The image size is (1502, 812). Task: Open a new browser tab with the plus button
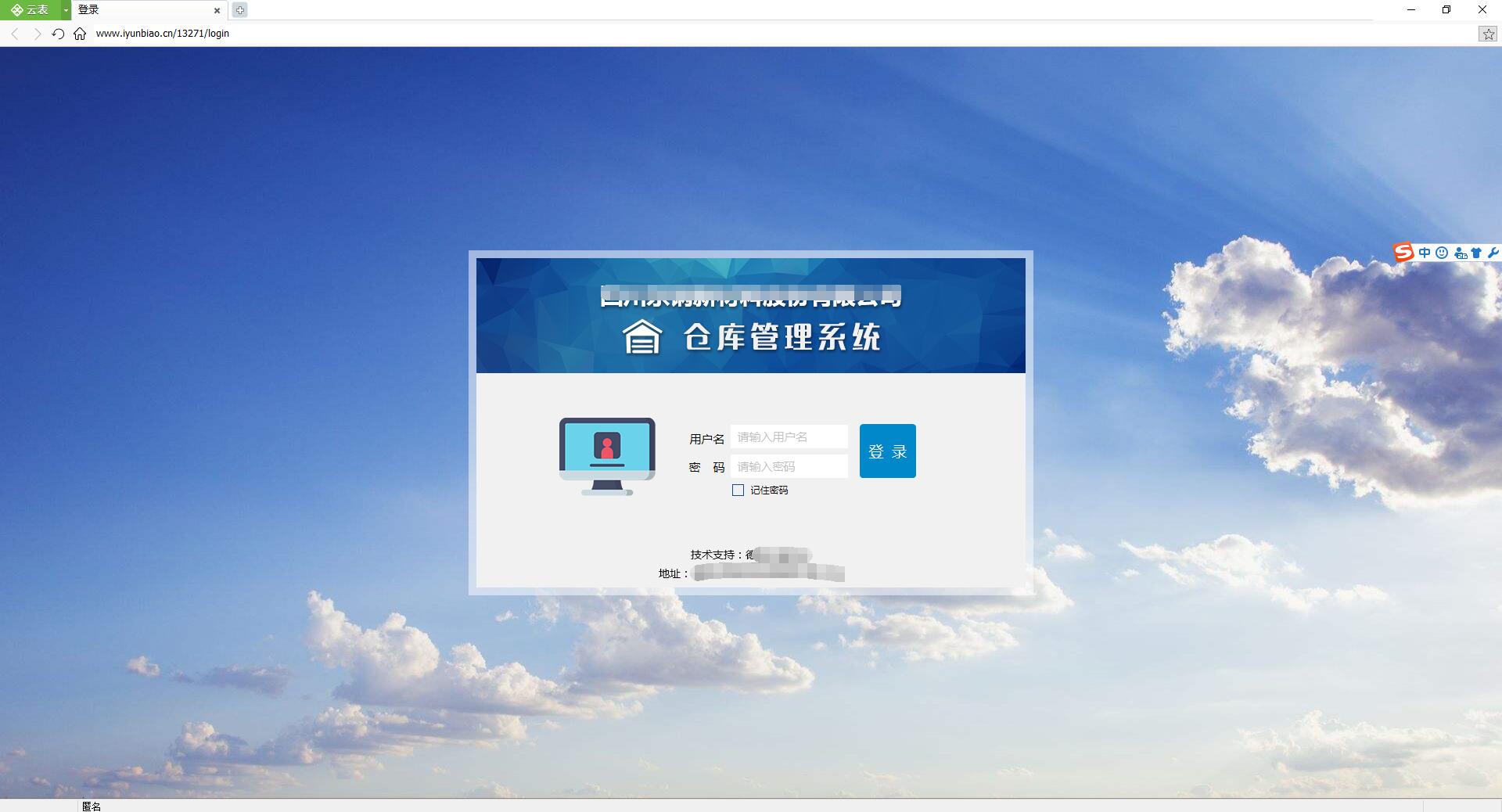pos(240,10)
